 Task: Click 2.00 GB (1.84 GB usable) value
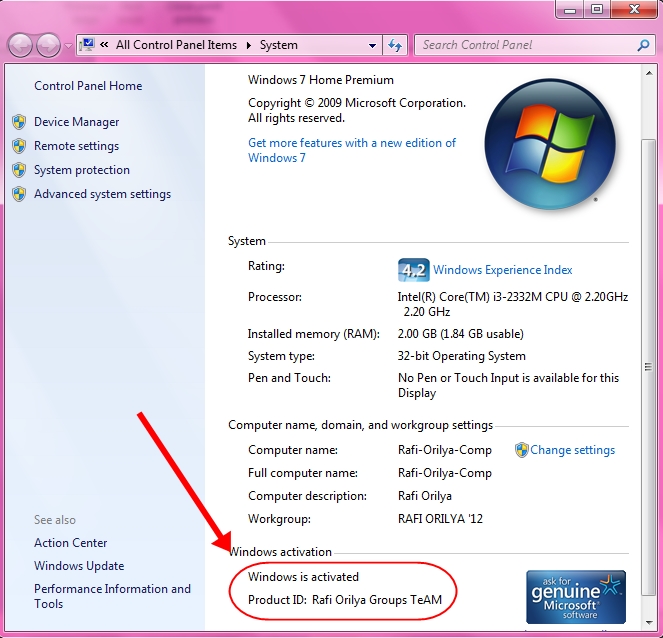[x=460, y=334]
